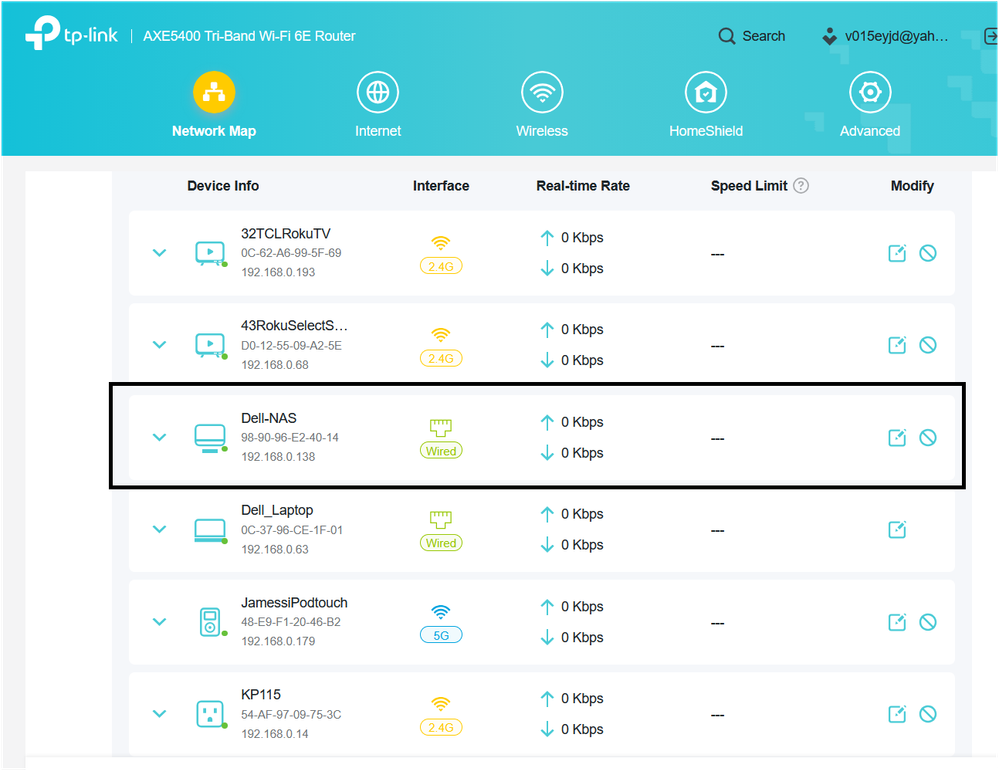Click the Speed Limit column header
999x771 pixels.
(x=749, y=185)
